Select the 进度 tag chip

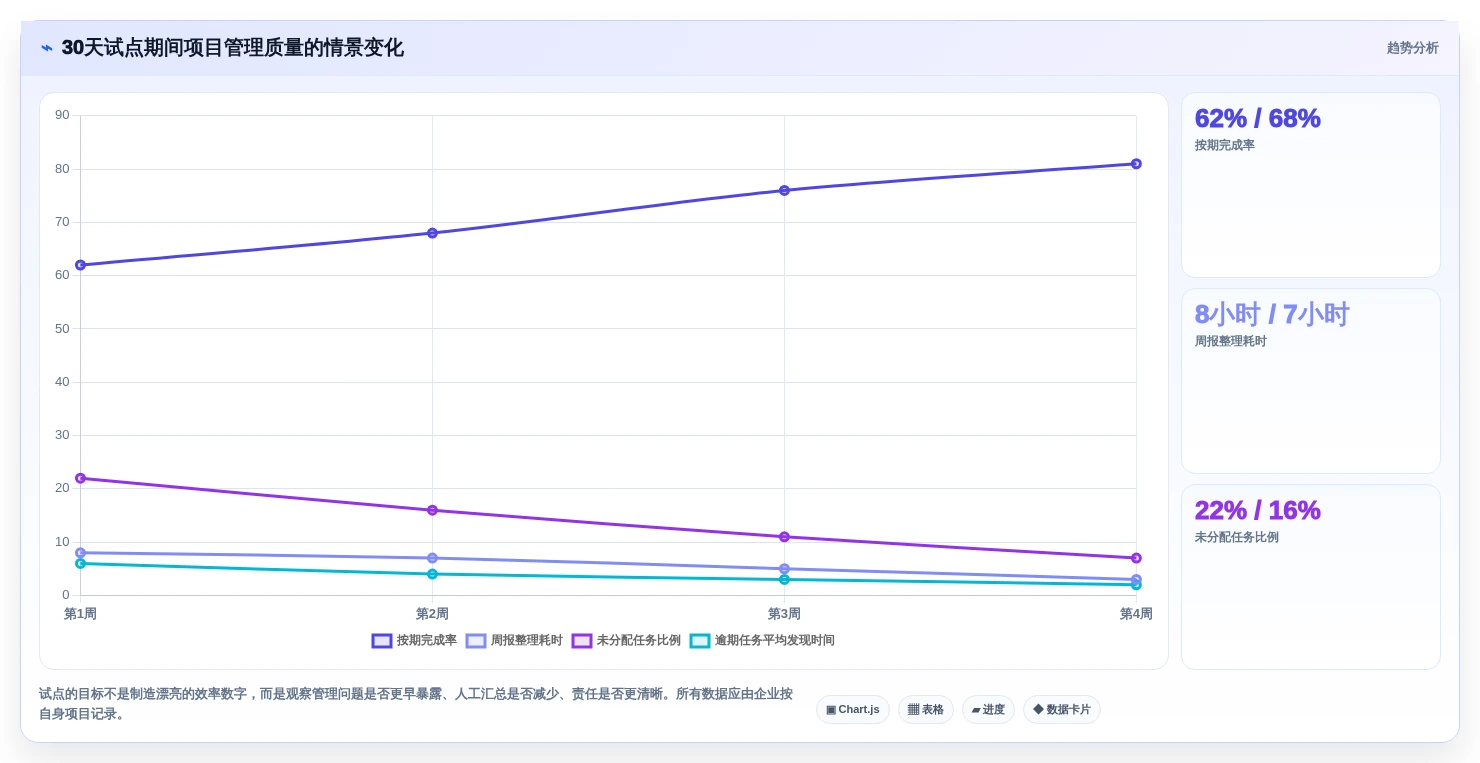point(988,709)
